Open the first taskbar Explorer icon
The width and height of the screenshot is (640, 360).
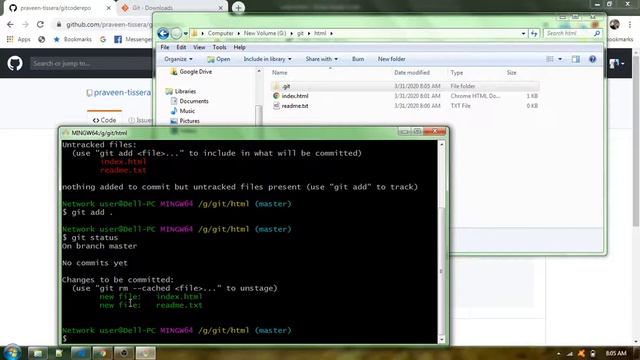coord(37,353)
